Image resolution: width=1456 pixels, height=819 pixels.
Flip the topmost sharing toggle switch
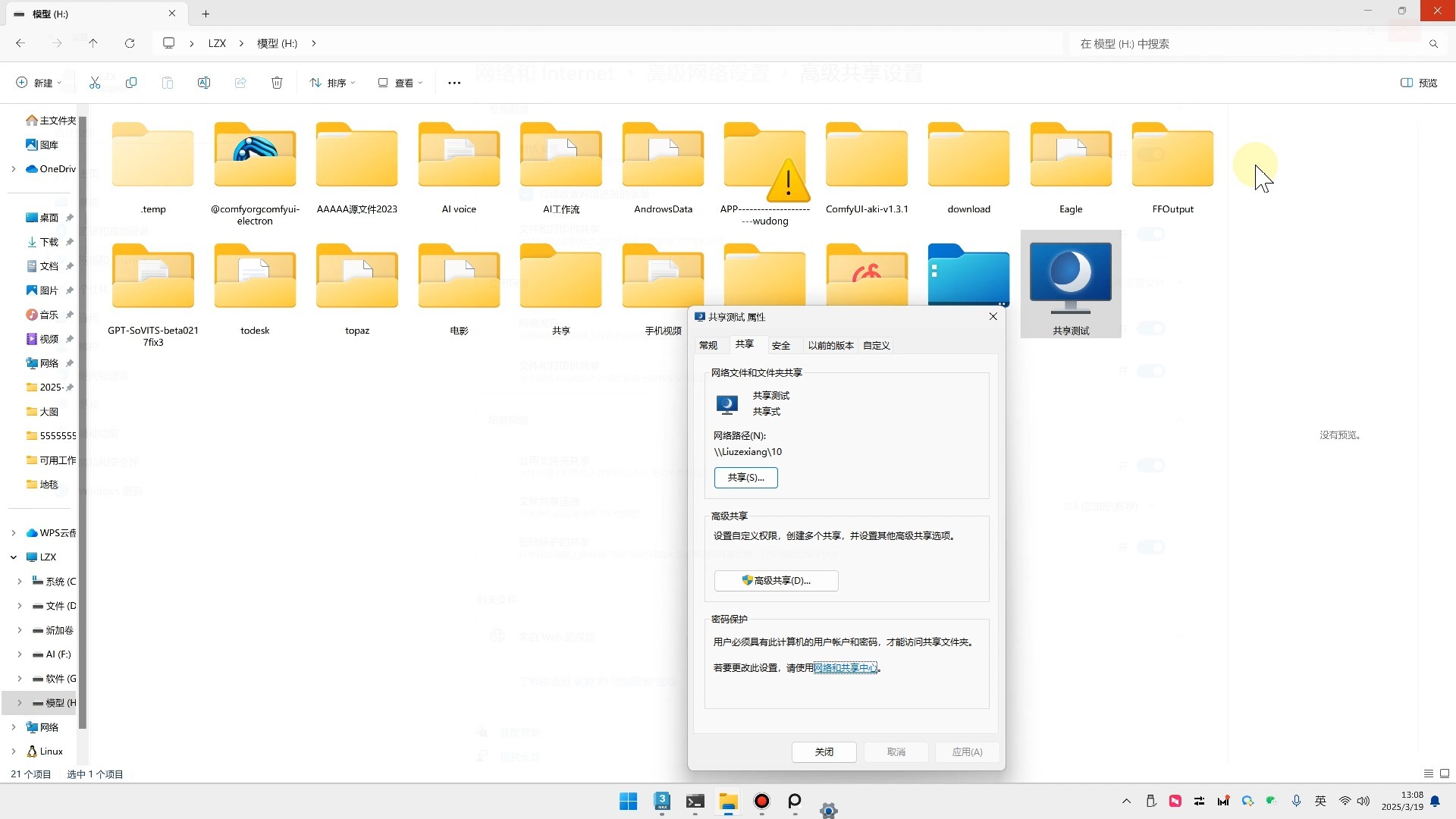coord(1151,234)
